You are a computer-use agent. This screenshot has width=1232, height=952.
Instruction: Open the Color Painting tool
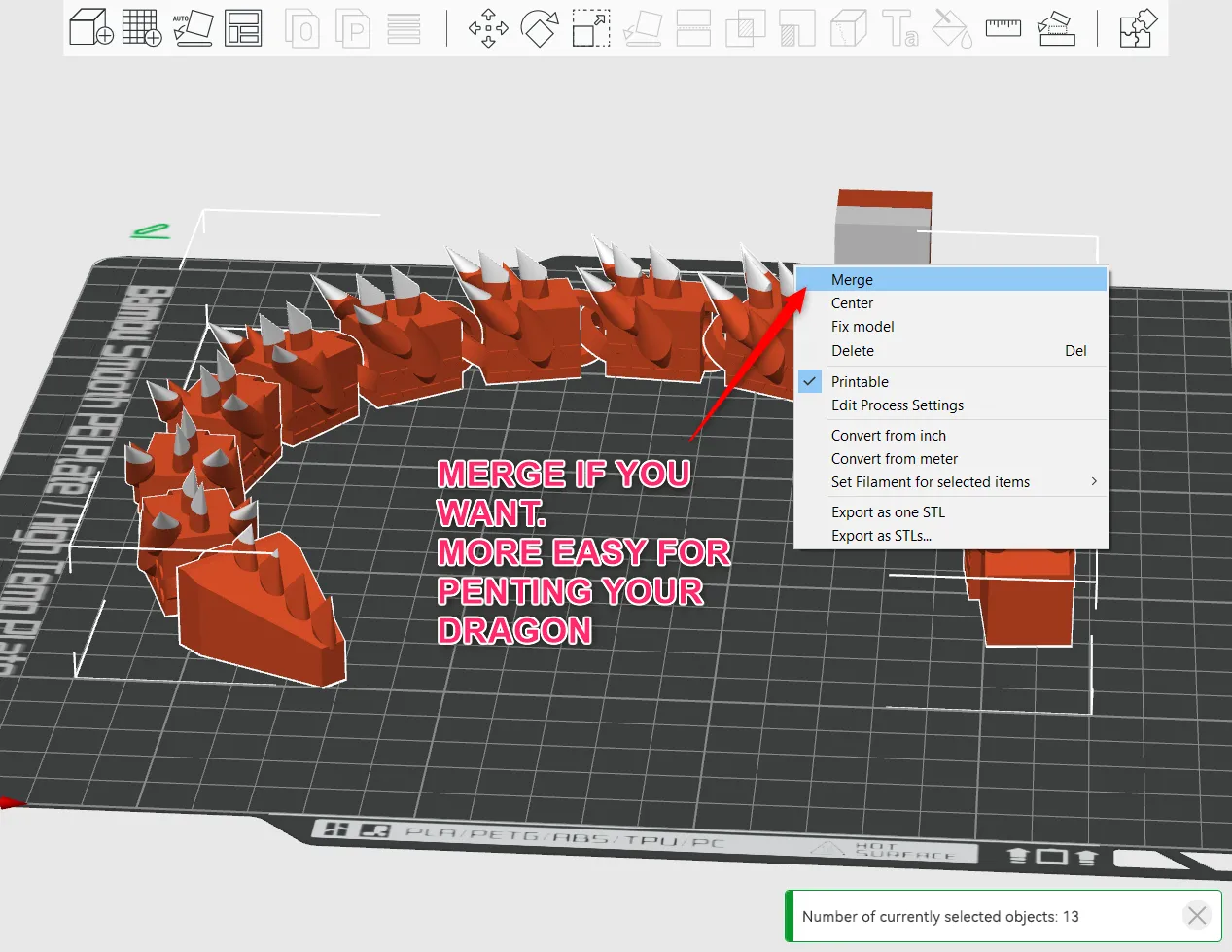(x=951, y=28)
